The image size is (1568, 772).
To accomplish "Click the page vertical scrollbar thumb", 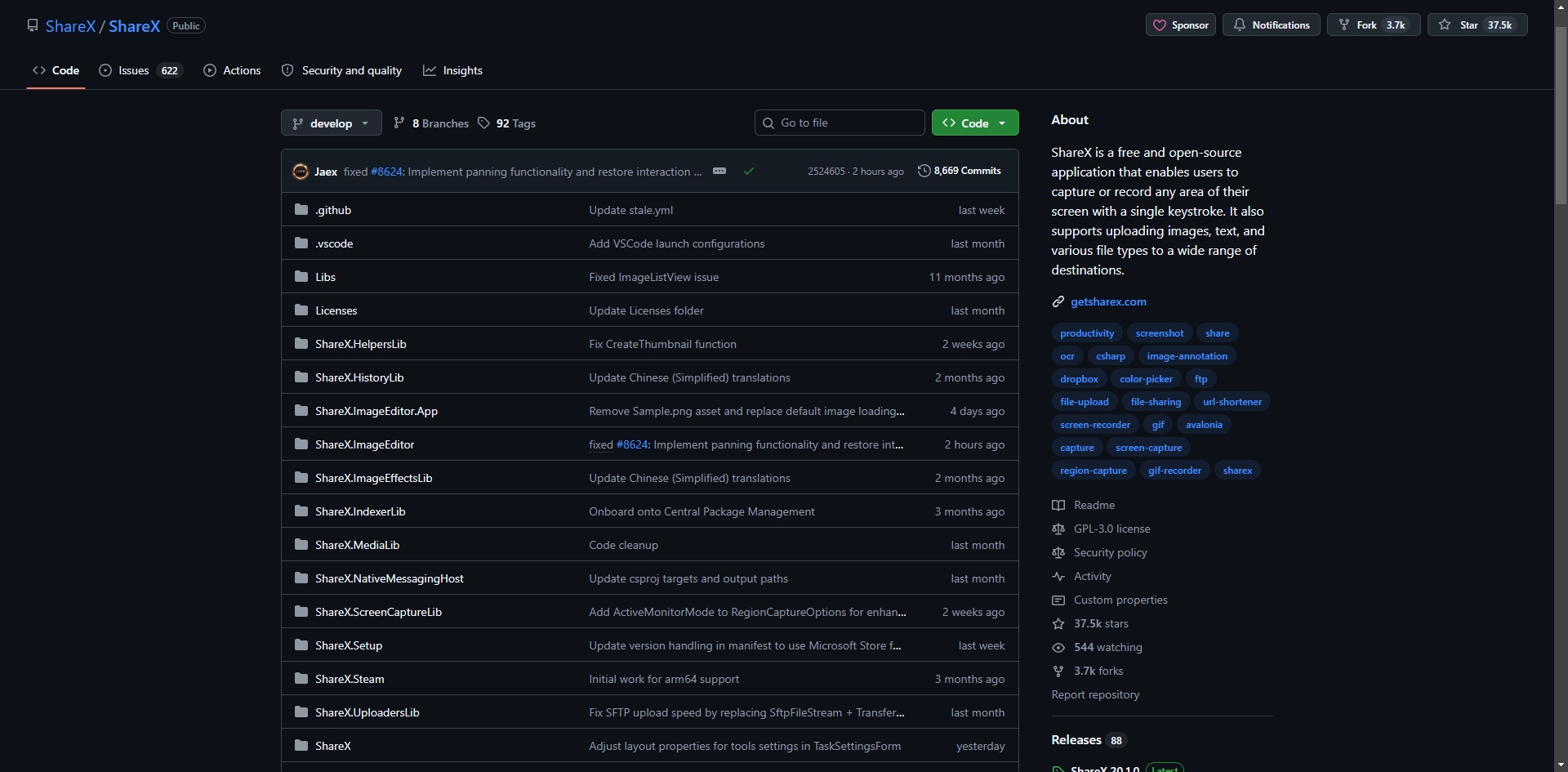I will click(1561, 115).
